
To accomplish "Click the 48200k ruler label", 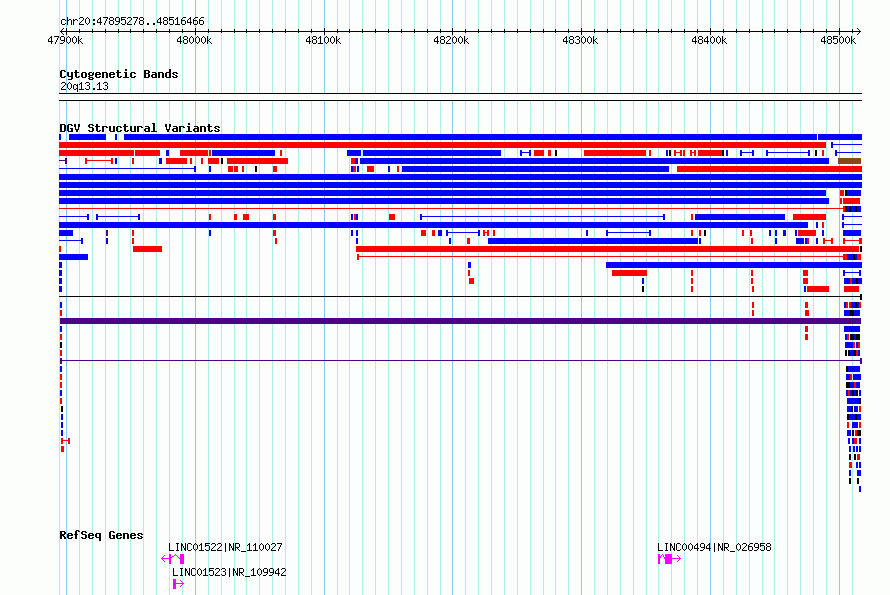I will coord(451,40).
